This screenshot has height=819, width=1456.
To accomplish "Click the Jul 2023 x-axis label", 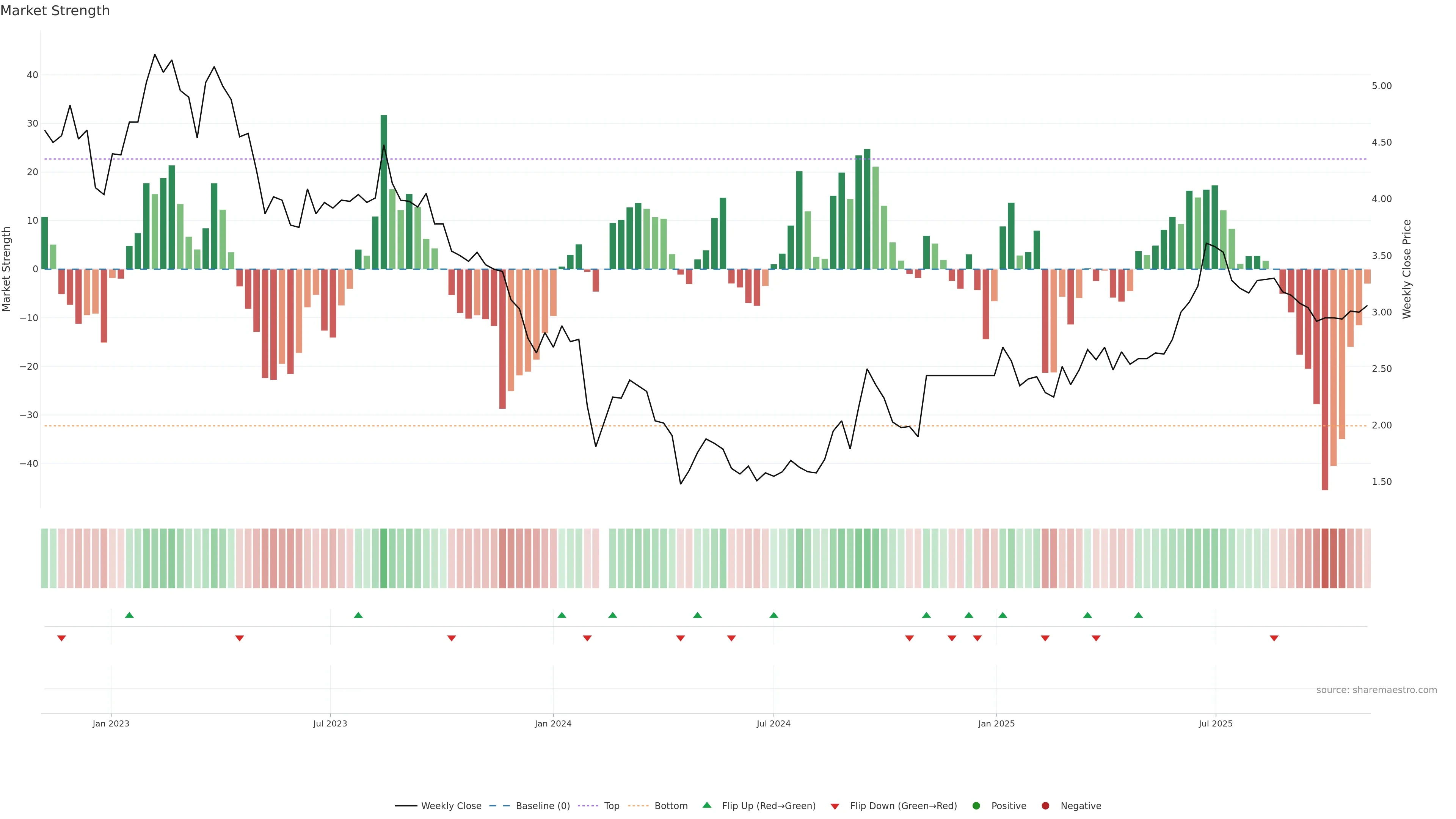I will click(330, 723).
